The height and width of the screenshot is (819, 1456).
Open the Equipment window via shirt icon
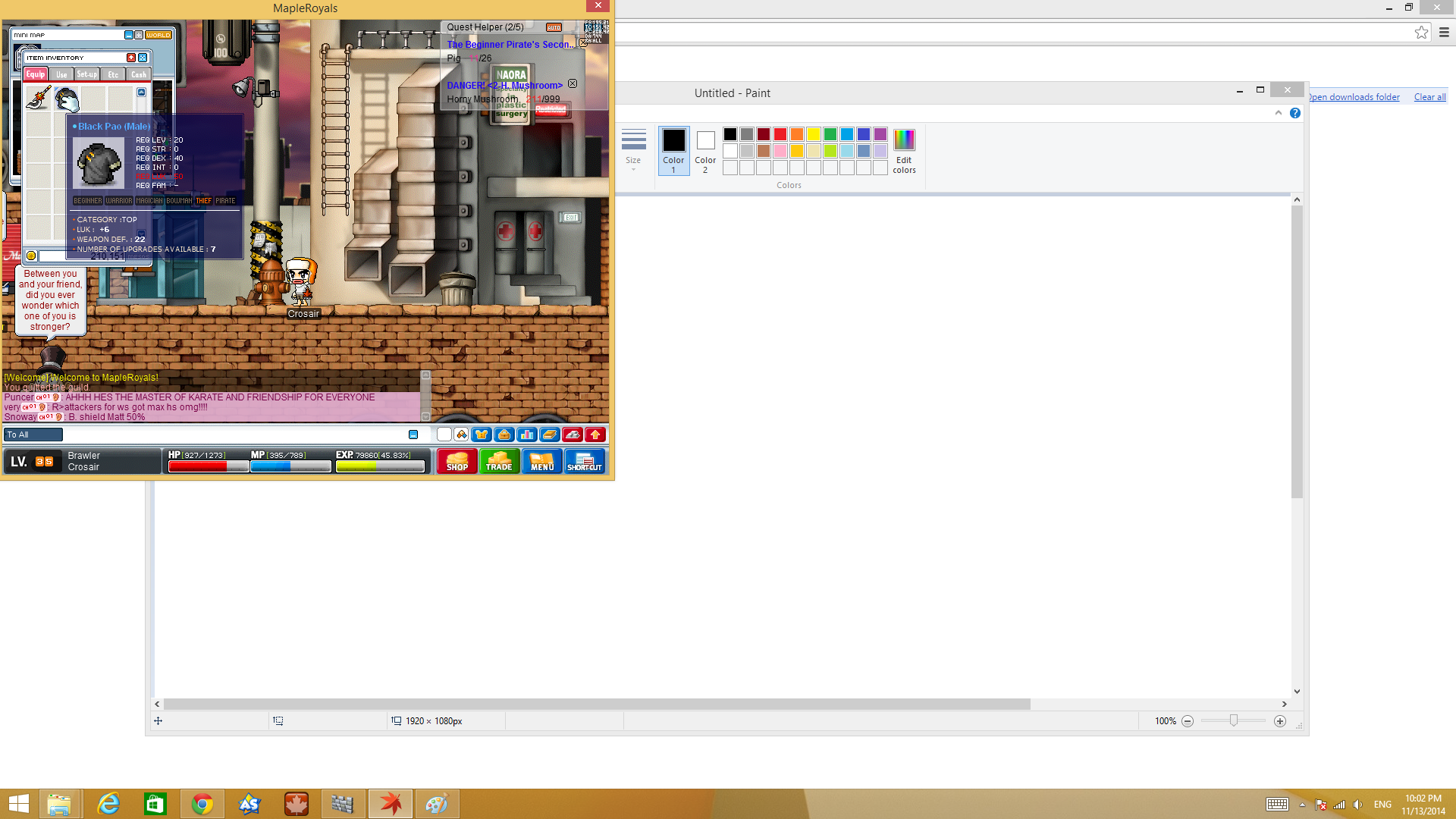[x=482, y=435]
